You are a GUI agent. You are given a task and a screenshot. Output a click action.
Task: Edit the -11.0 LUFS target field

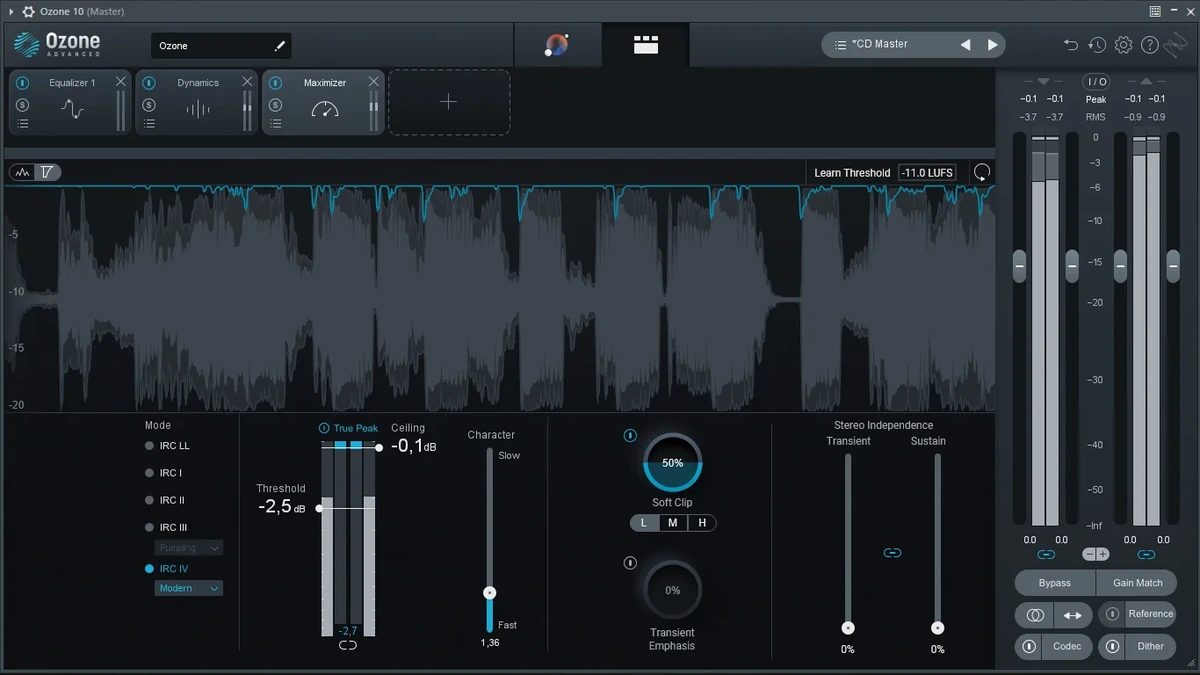click(x=927, y=173)
